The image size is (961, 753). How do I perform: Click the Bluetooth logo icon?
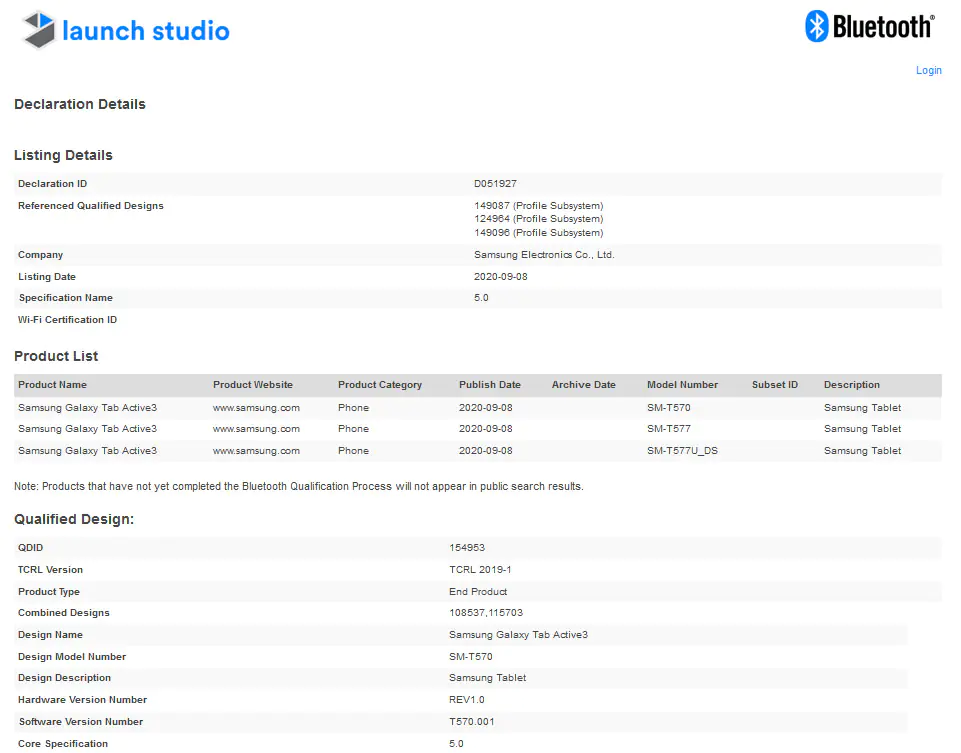point(816,26)
